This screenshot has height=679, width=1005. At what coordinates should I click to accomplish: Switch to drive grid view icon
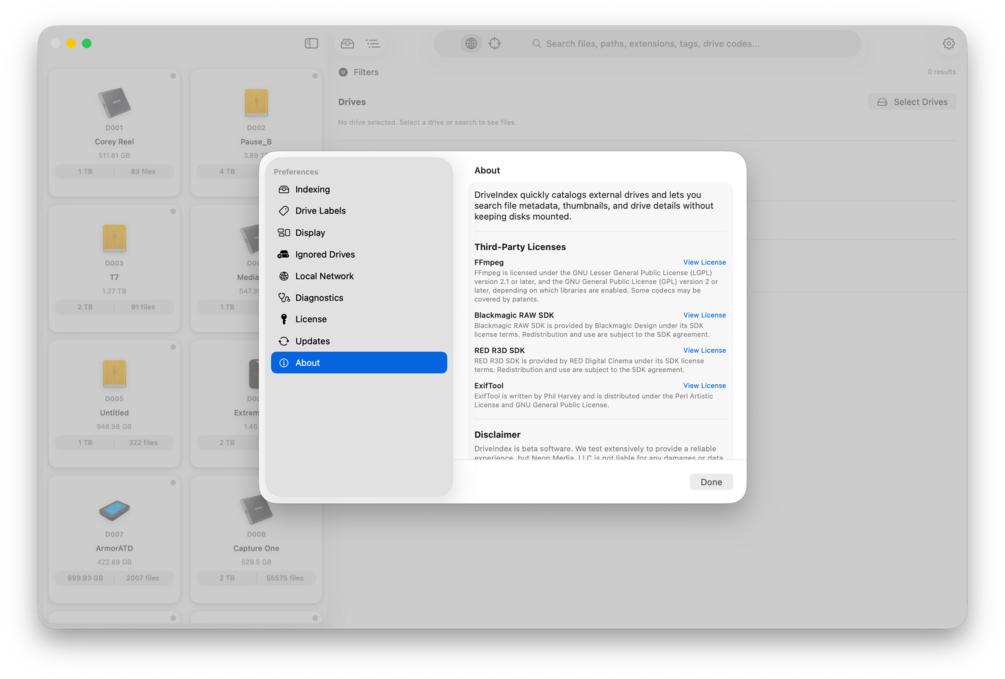tap(347, 44)
